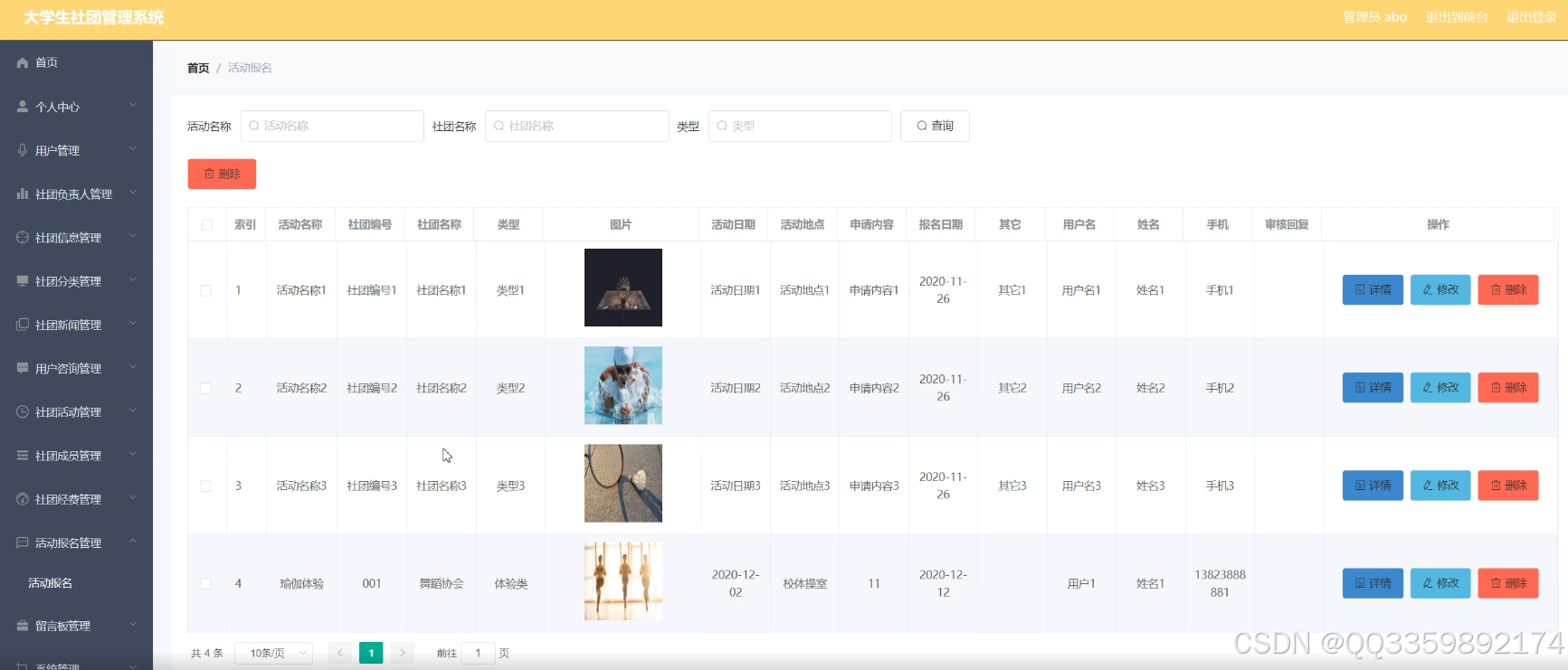
Task: Open the 社团经费管理 menu item
Action: (76, 499)
